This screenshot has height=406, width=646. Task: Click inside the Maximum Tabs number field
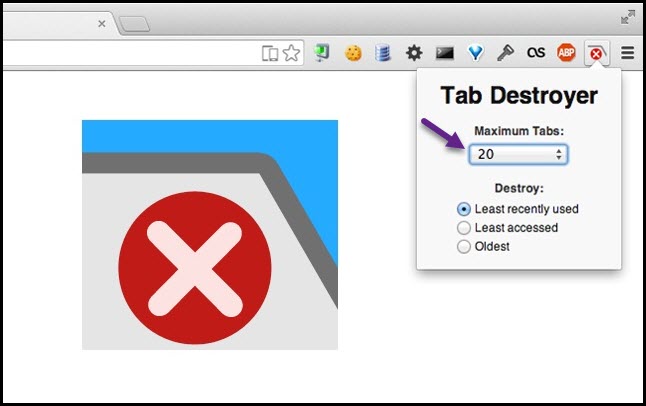click(518, 154)
